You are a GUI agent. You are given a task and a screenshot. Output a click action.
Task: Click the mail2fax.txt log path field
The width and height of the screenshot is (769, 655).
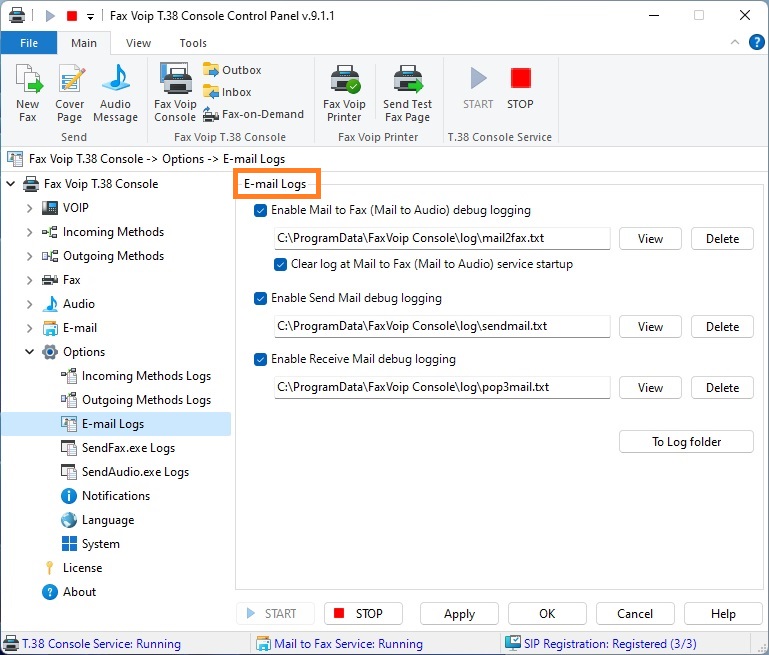coord(442,238)
